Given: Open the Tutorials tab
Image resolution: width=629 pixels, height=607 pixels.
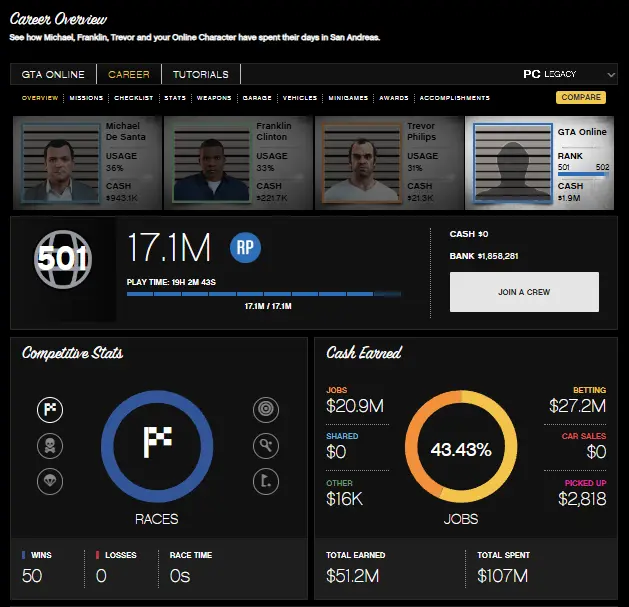Looking at the screenshot, I should (201, 75).
